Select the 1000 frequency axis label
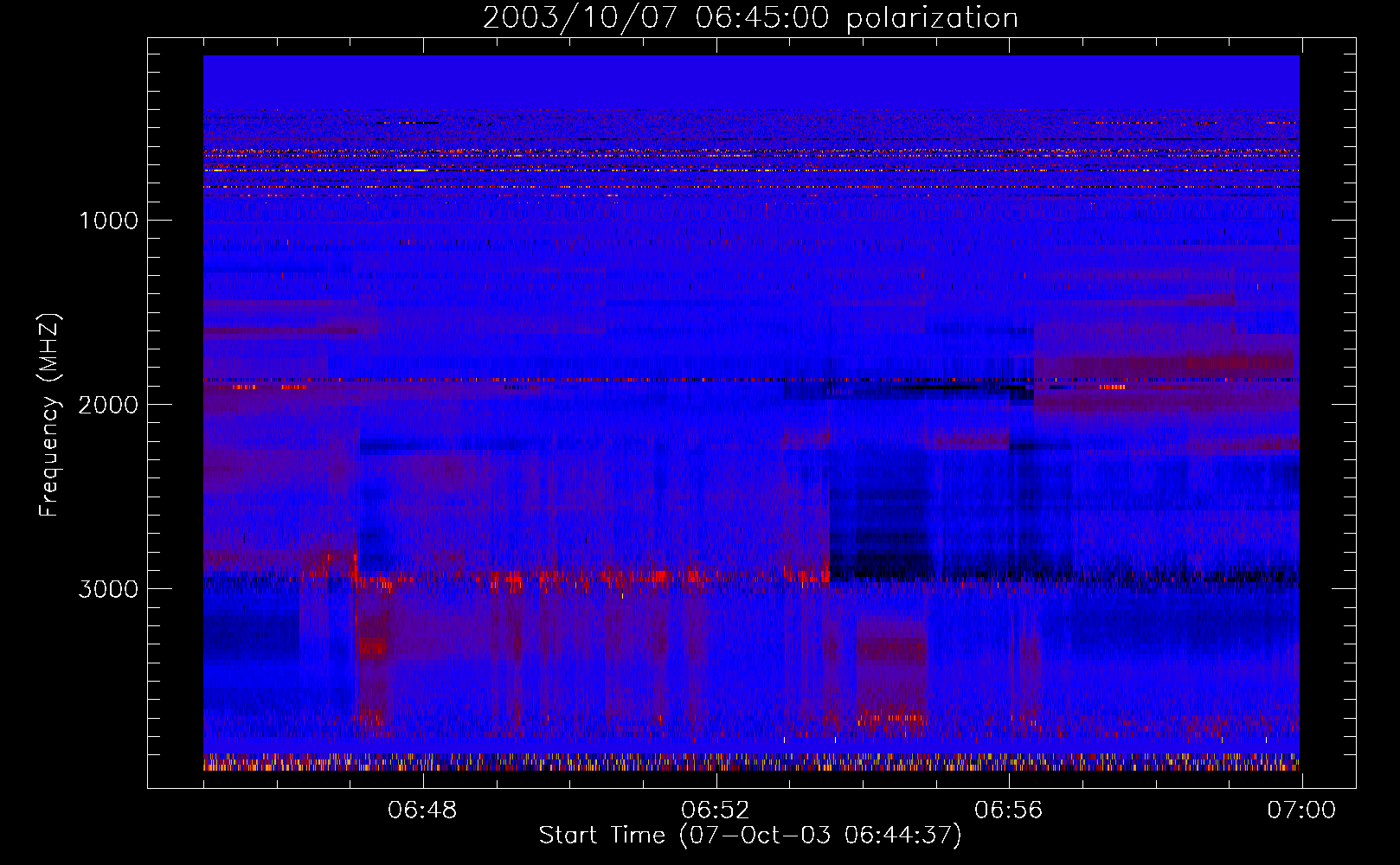This screenshot has width=1400, height=865. click(108, 221)
